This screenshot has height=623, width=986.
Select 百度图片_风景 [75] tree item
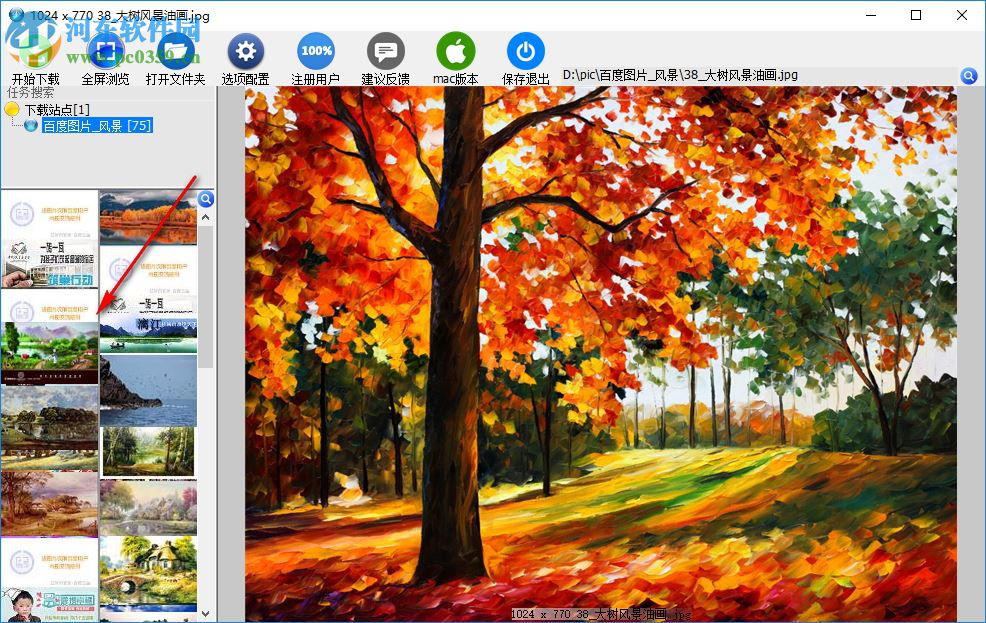pos(97,126)
